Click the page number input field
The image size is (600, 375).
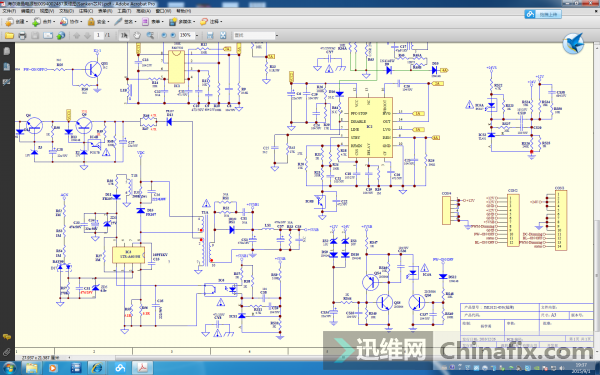98,35
